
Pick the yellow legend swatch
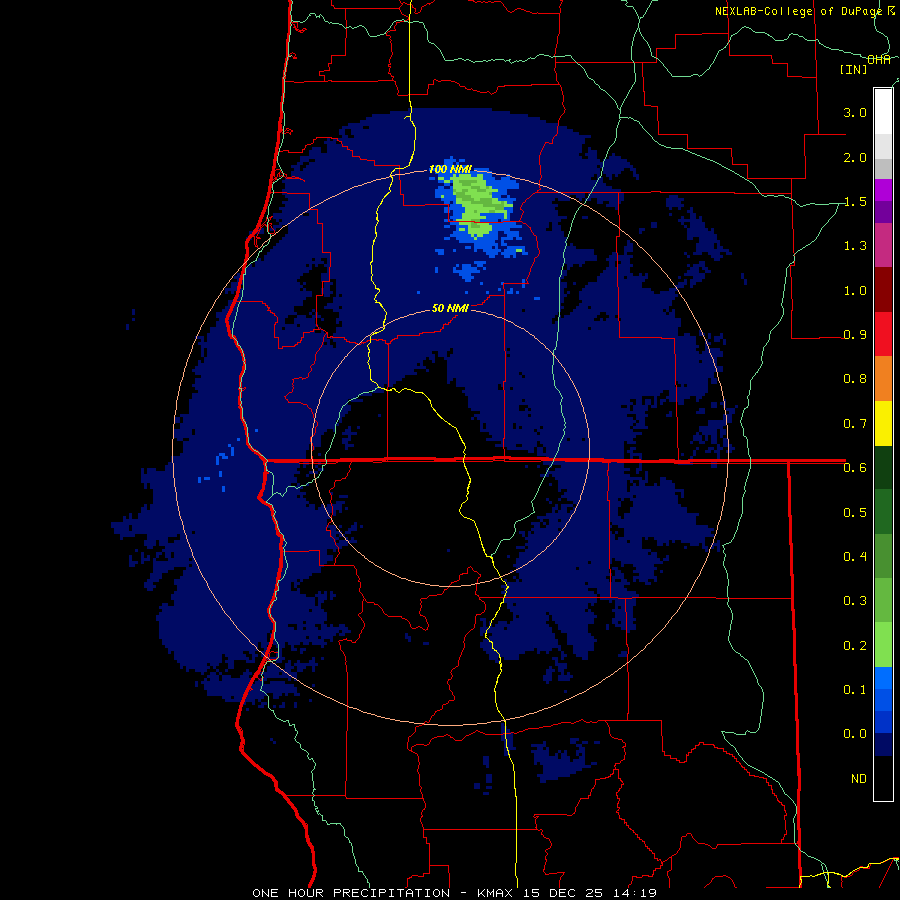coord(883,423)
